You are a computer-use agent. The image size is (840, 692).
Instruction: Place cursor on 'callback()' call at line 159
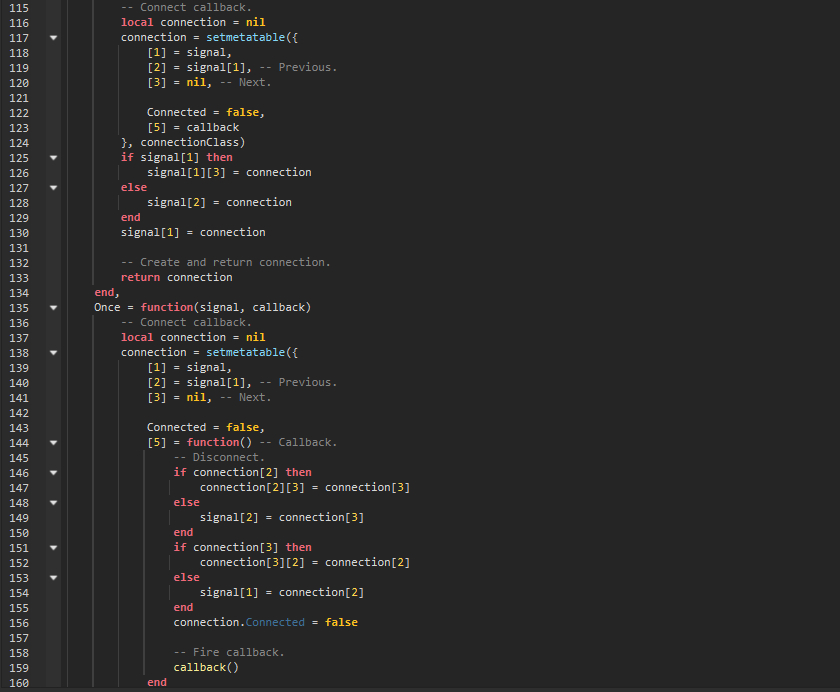(206, 667)
